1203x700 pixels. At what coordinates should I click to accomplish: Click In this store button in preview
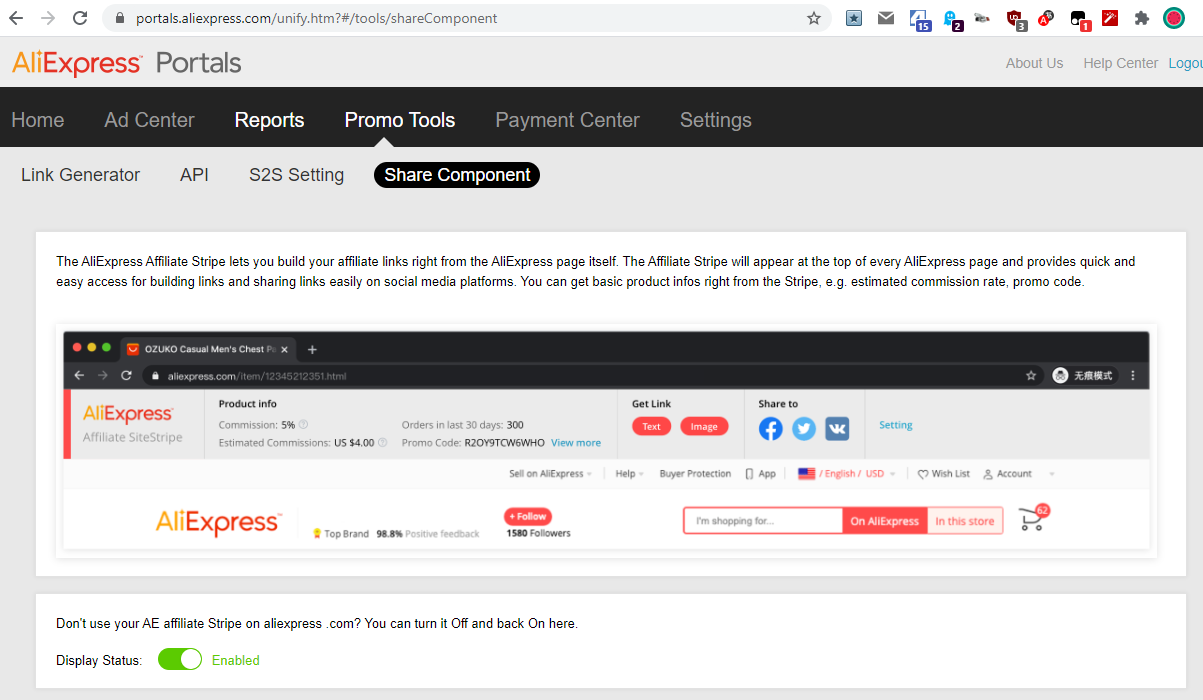965,521
